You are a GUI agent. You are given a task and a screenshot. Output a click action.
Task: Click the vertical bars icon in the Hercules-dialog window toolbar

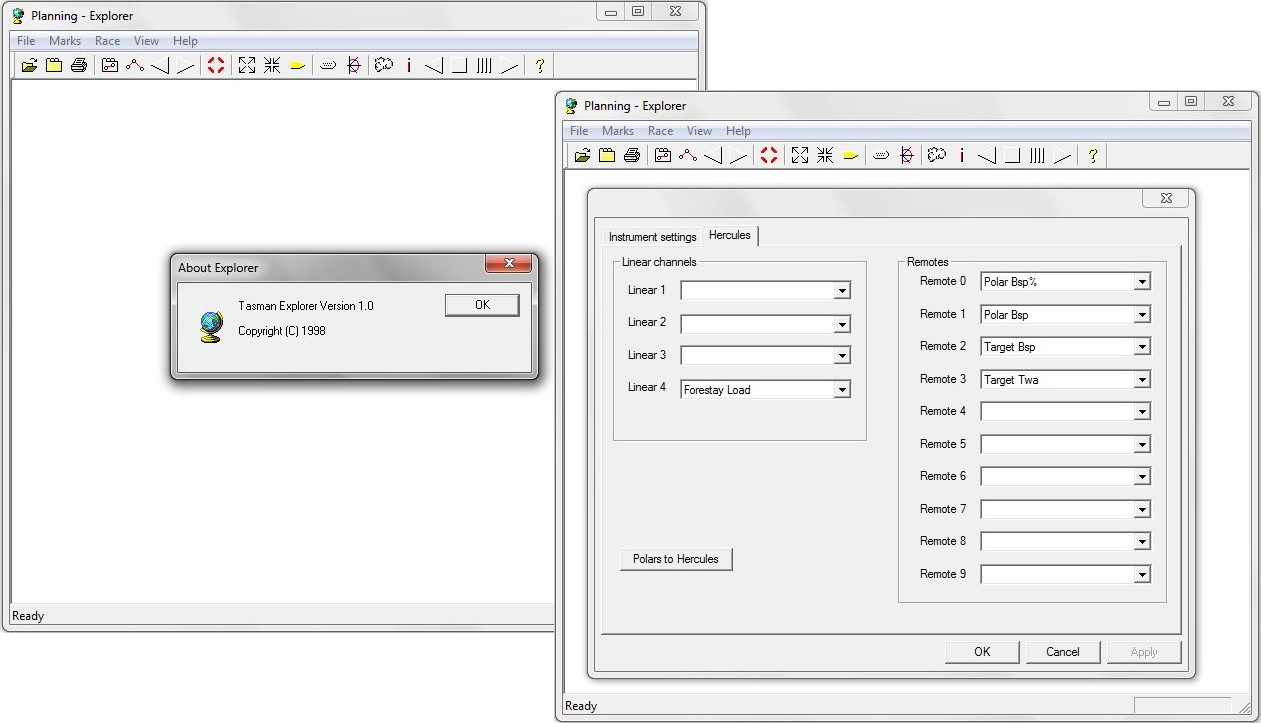coord(1037,156)
